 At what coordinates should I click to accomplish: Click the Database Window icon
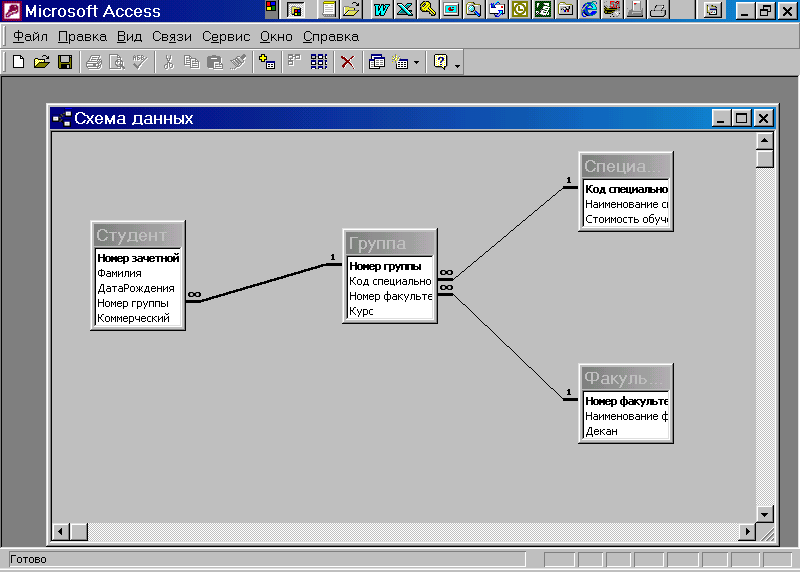(x=377, y=62)
